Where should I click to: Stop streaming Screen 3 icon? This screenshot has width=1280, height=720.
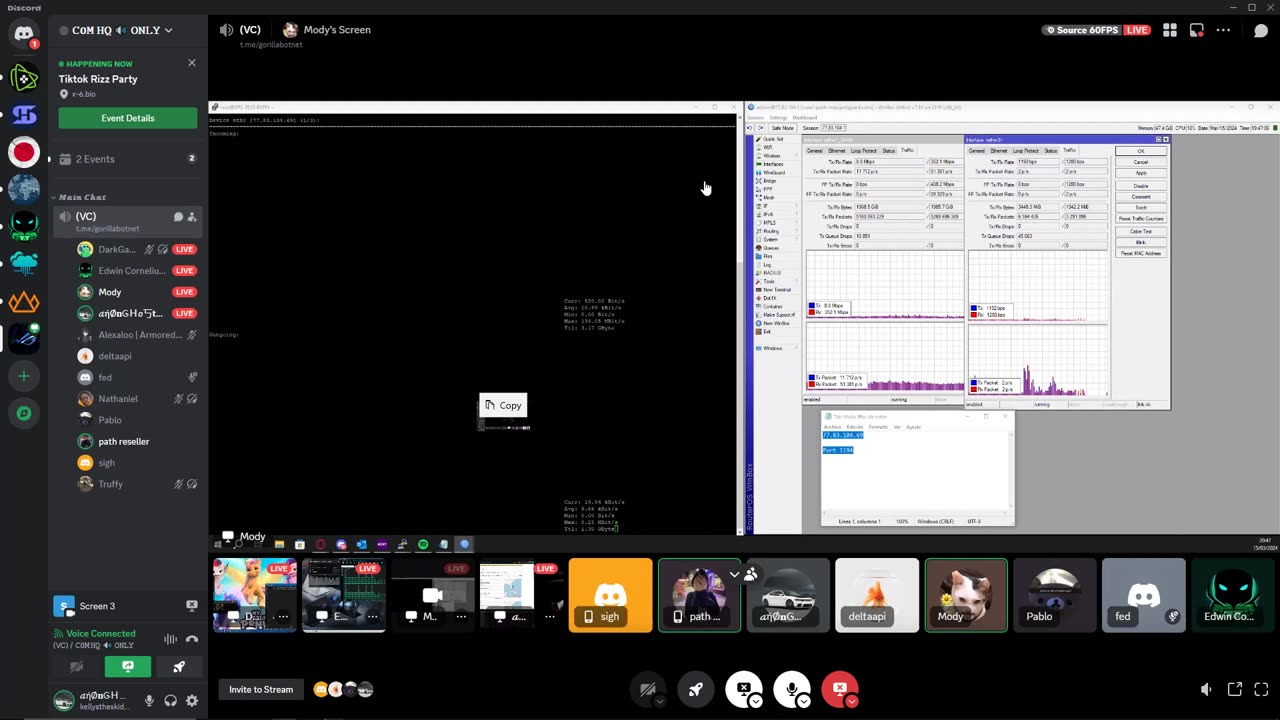point(192,606)
